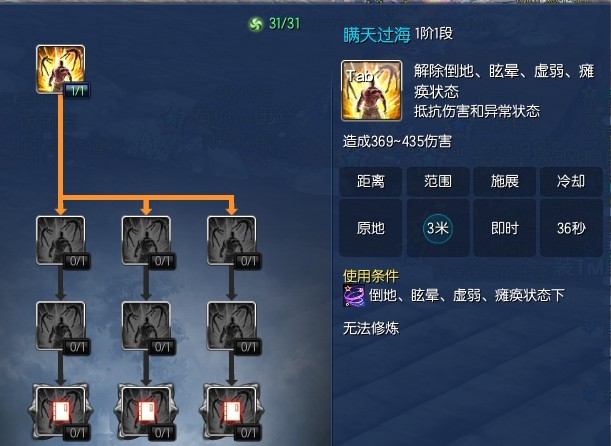The image size is (611, 446).
Task: Click first-row middle branch skill node
Action: (146, 241)
